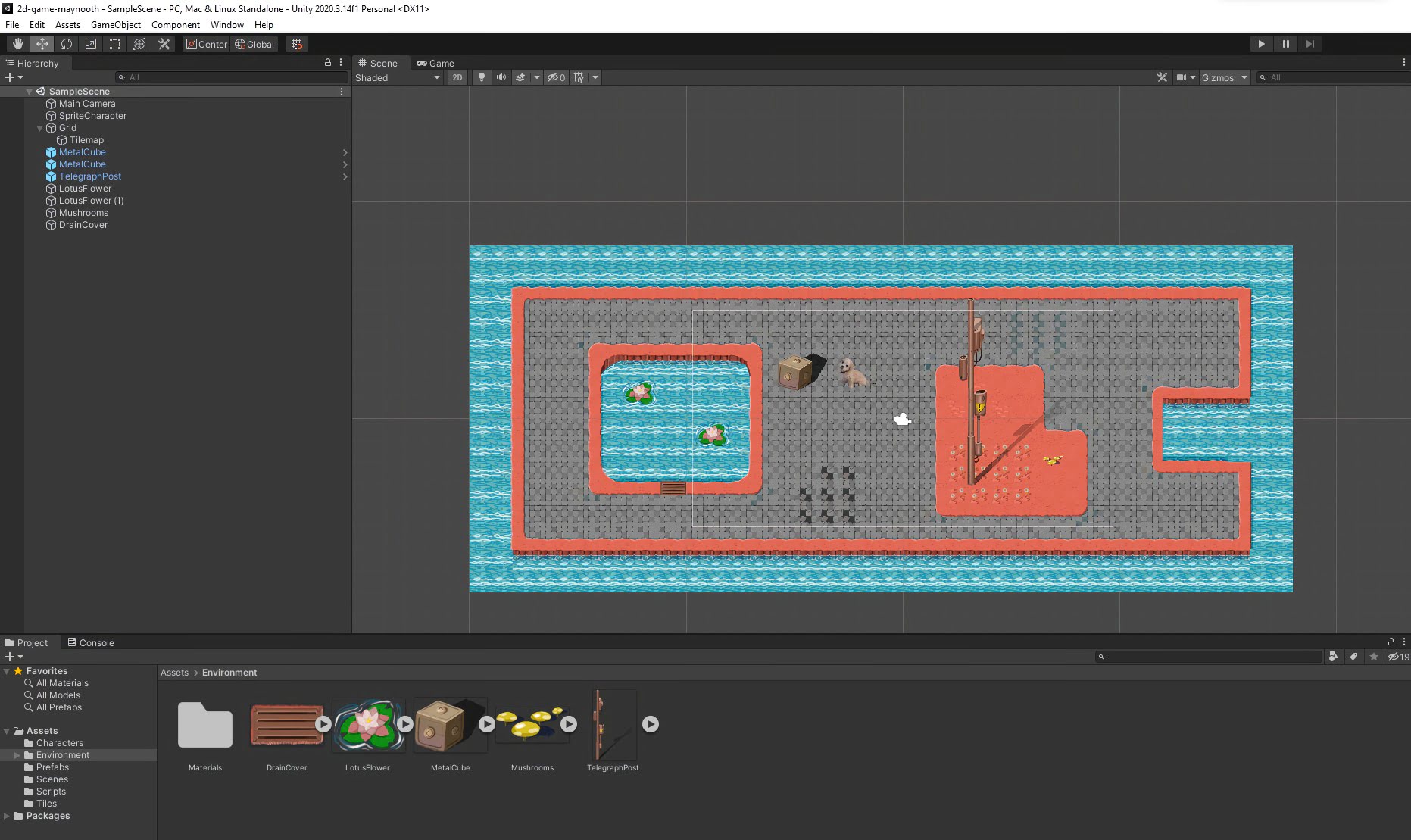Select Tilemap in Hierarchy
The width and height of the screenshot is (1411, 840).
(x=86, y=140)
